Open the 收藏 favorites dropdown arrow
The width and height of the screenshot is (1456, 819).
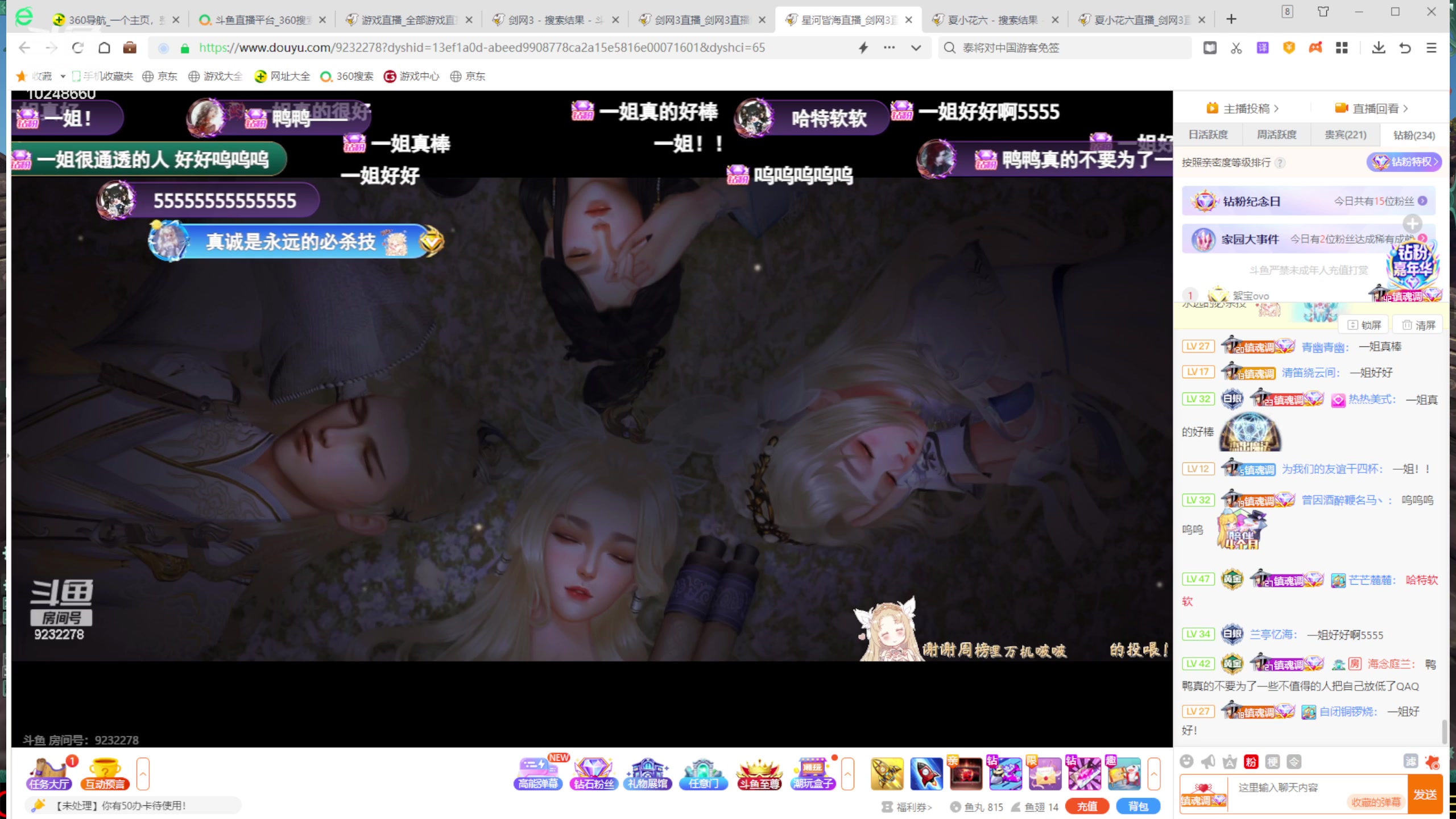point(63,76)
